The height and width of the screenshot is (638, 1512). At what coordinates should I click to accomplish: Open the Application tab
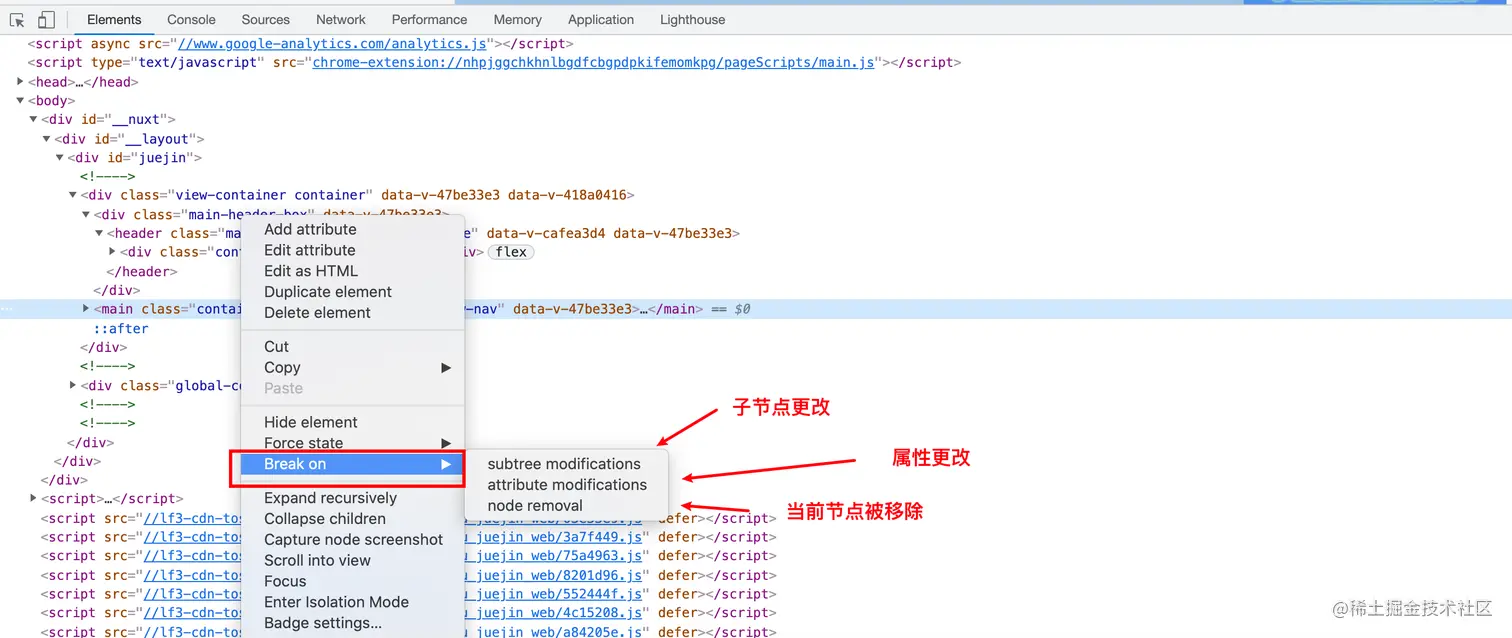pyautogui.click(x=601, y=19)
